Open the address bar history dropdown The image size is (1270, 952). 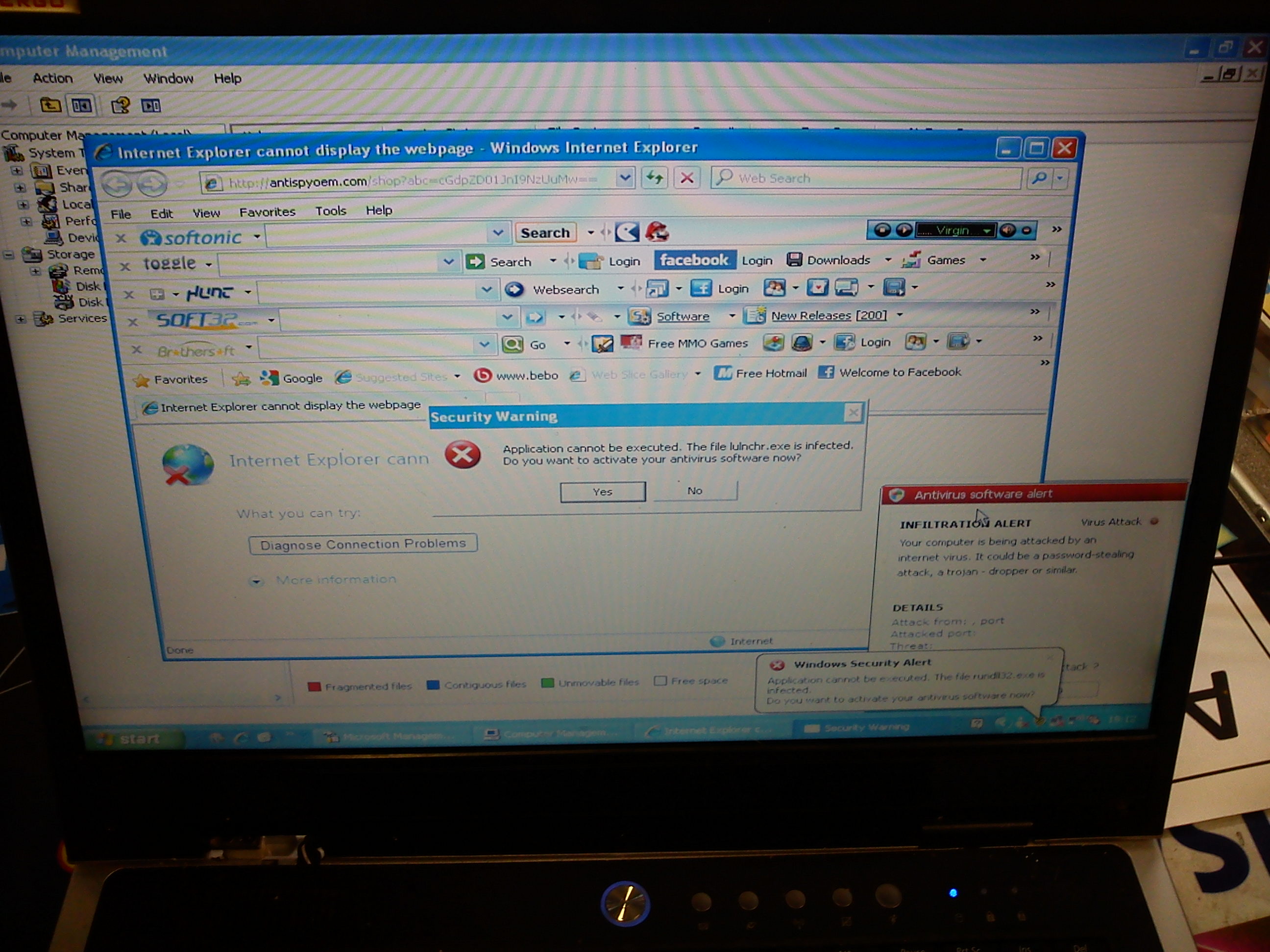(625, 178)
